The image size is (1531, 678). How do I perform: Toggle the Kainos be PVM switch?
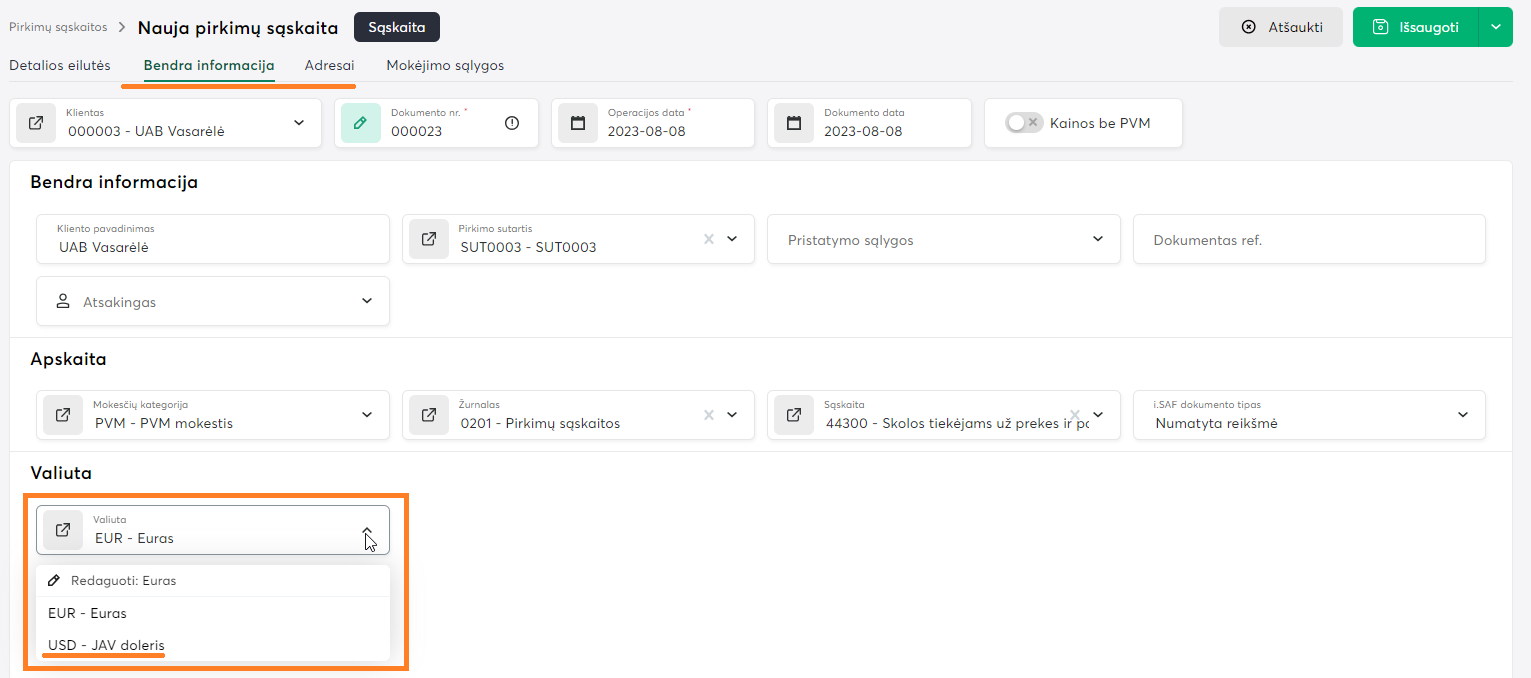coord(1024,123)
